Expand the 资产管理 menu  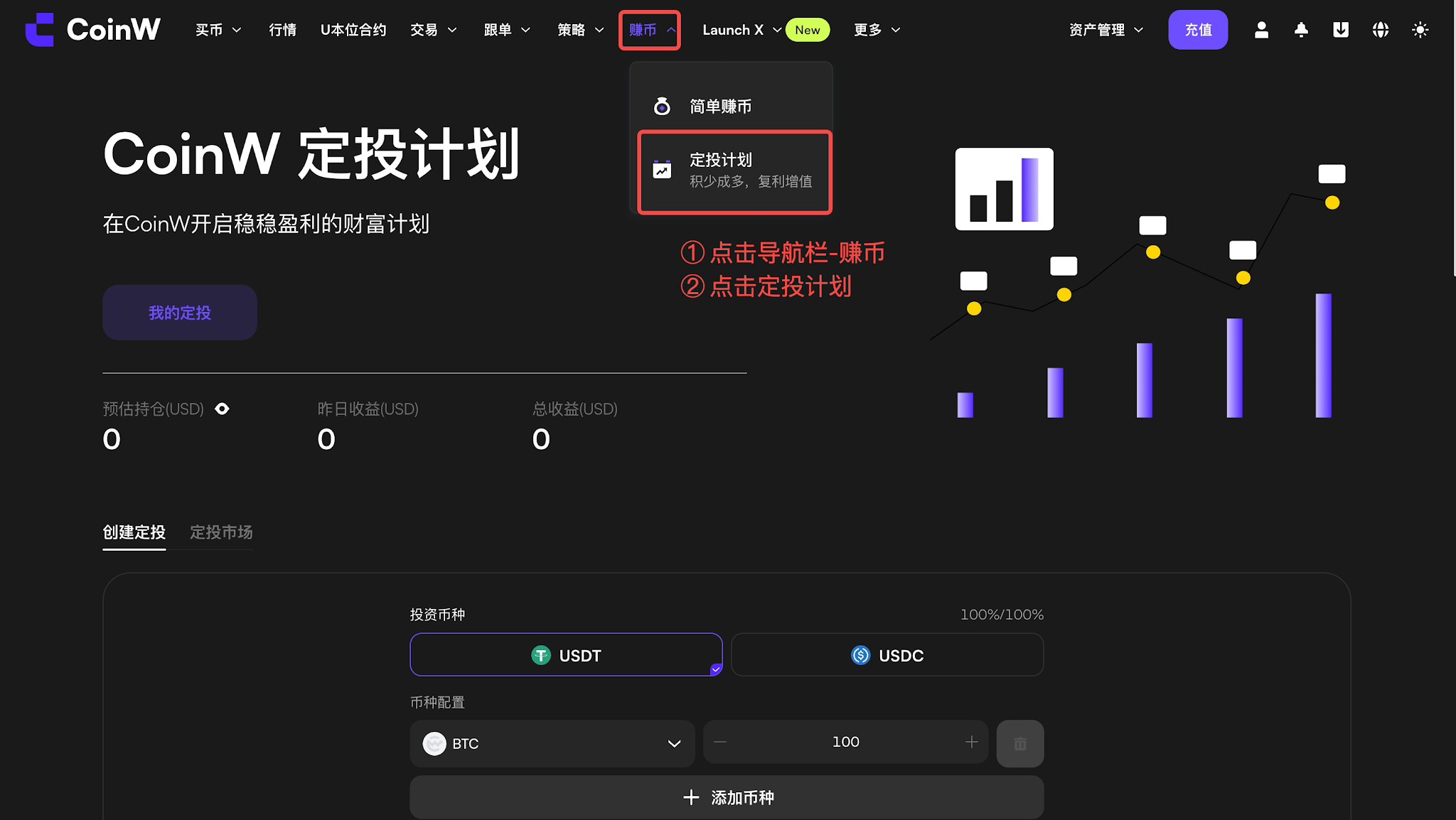[x=1106, y=30]
